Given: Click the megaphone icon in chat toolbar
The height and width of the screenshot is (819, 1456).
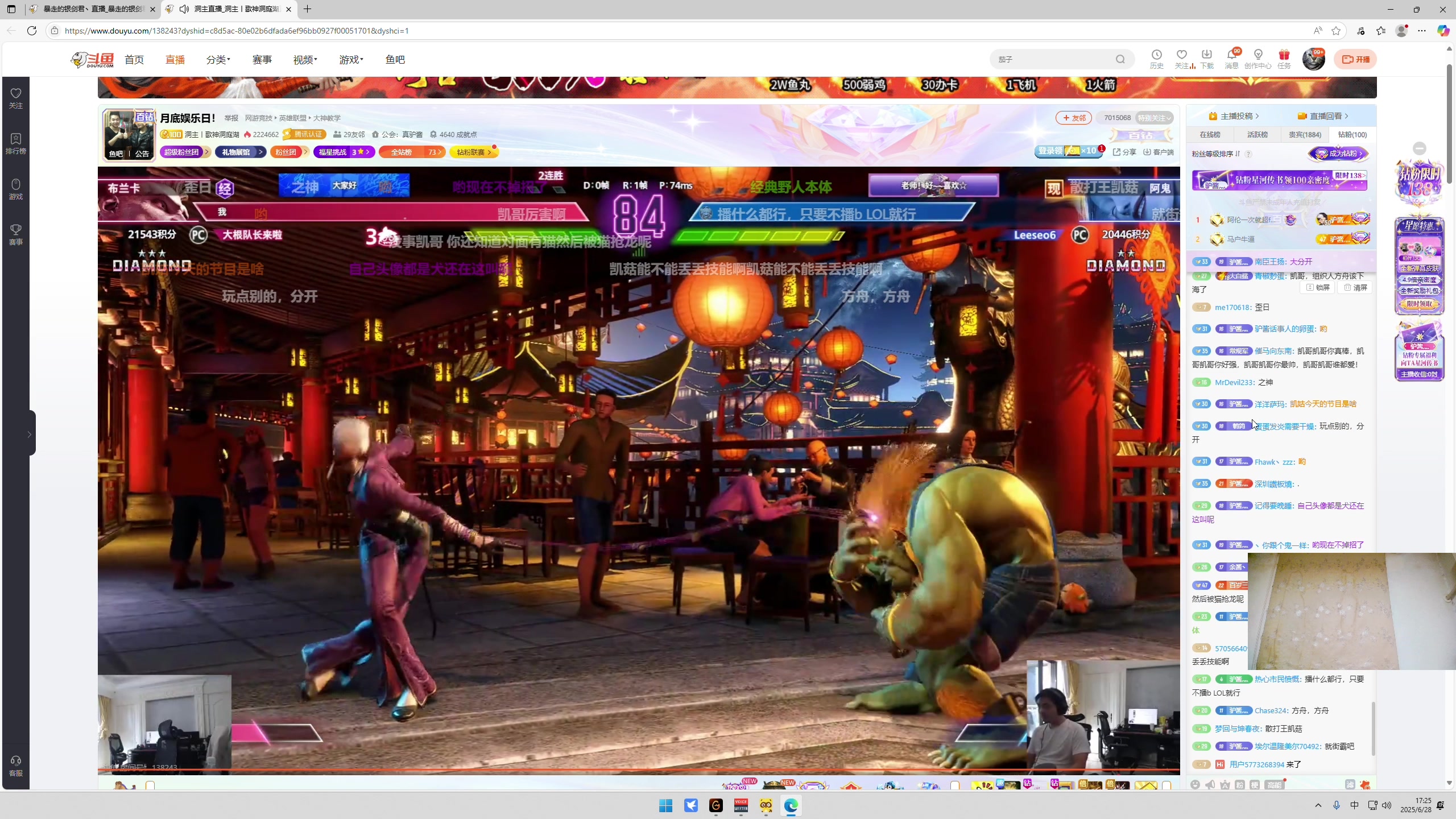Looking at the screenshot, I should click(1210, 785).
